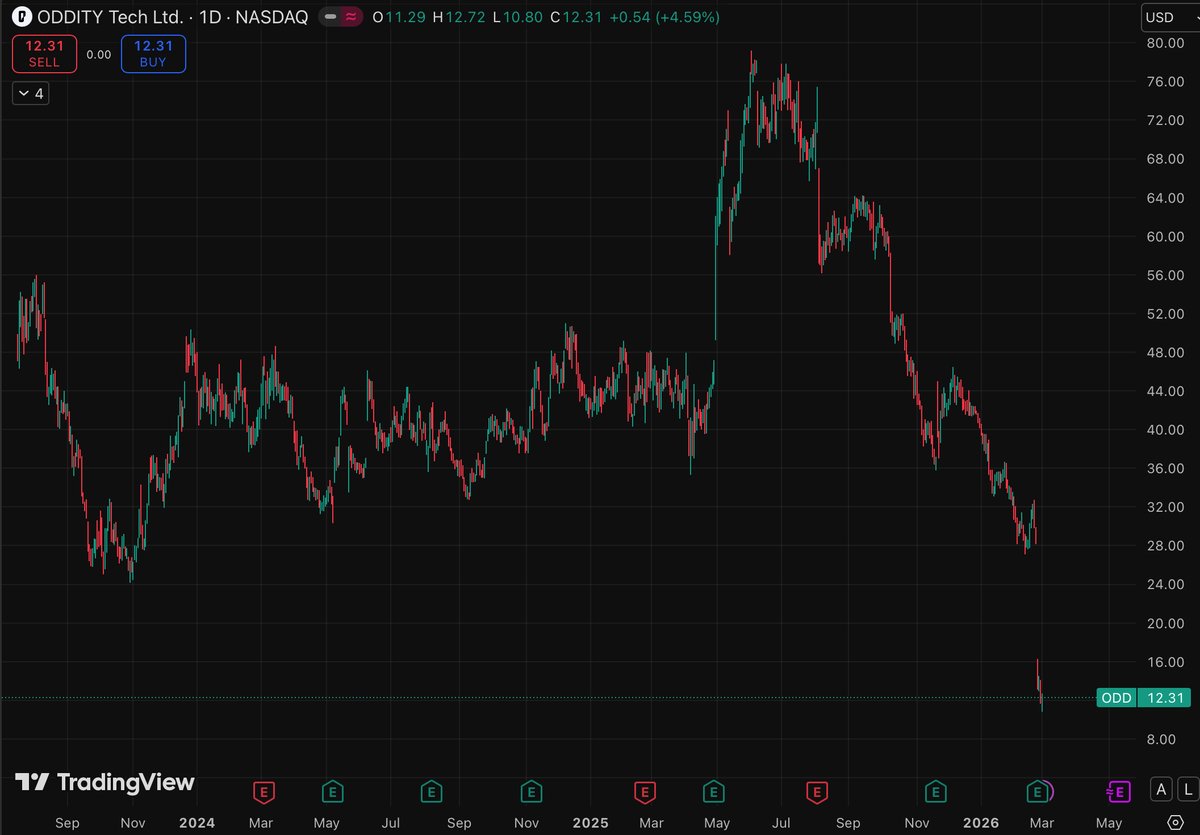Click the change value +0.54 (+4.59%)

click(x=664, y=17)
